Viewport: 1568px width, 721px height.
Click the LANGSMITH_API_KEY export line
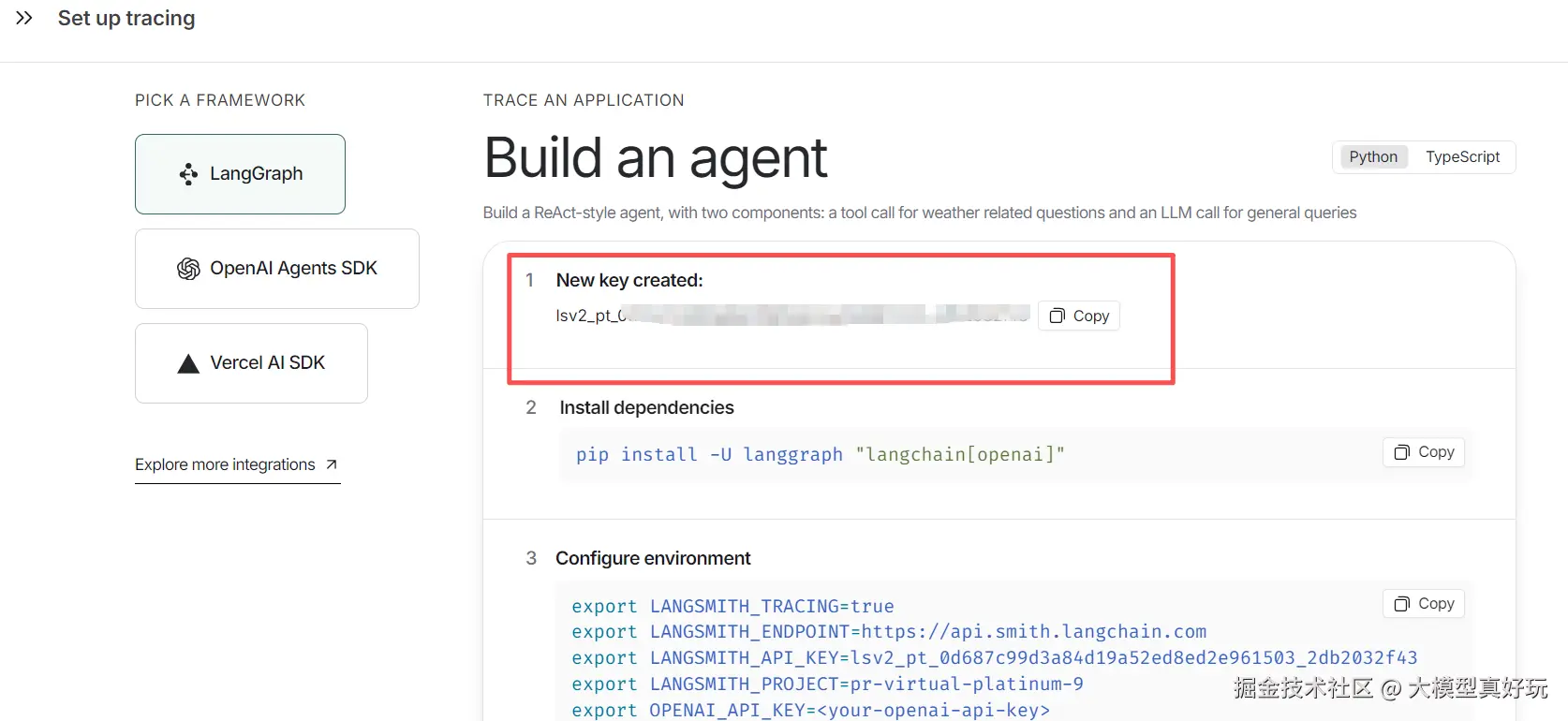point(995,658)
